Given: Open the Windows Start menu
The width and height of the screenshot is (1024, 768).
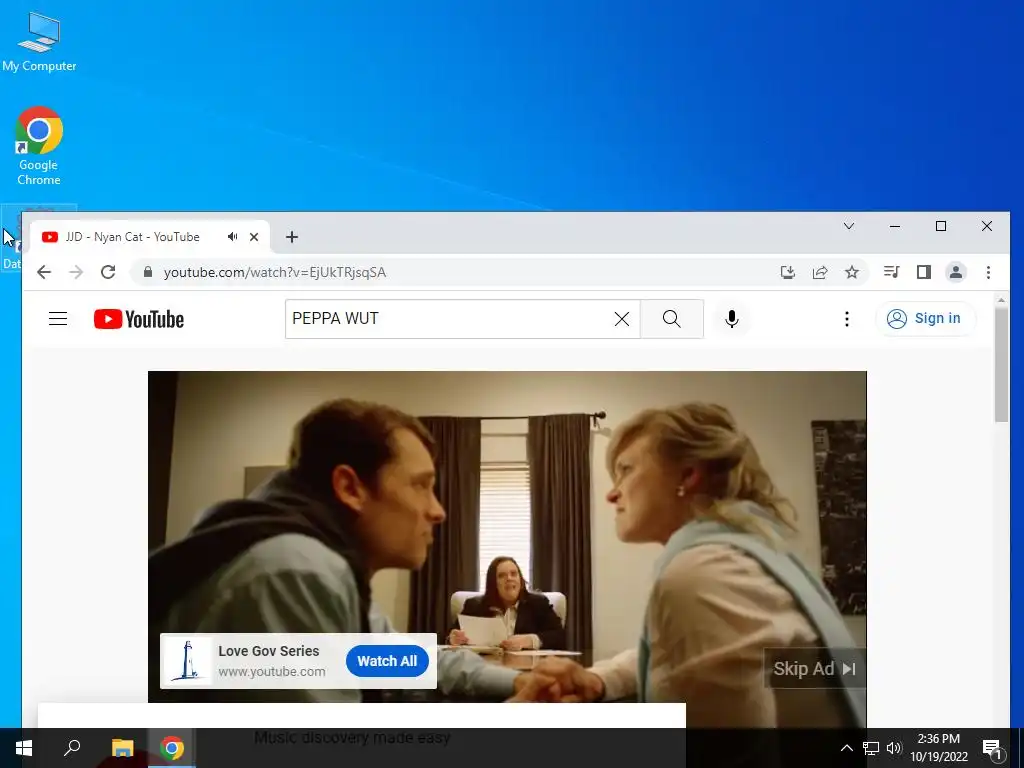Looking at the screenshot, I should point(24,748).
